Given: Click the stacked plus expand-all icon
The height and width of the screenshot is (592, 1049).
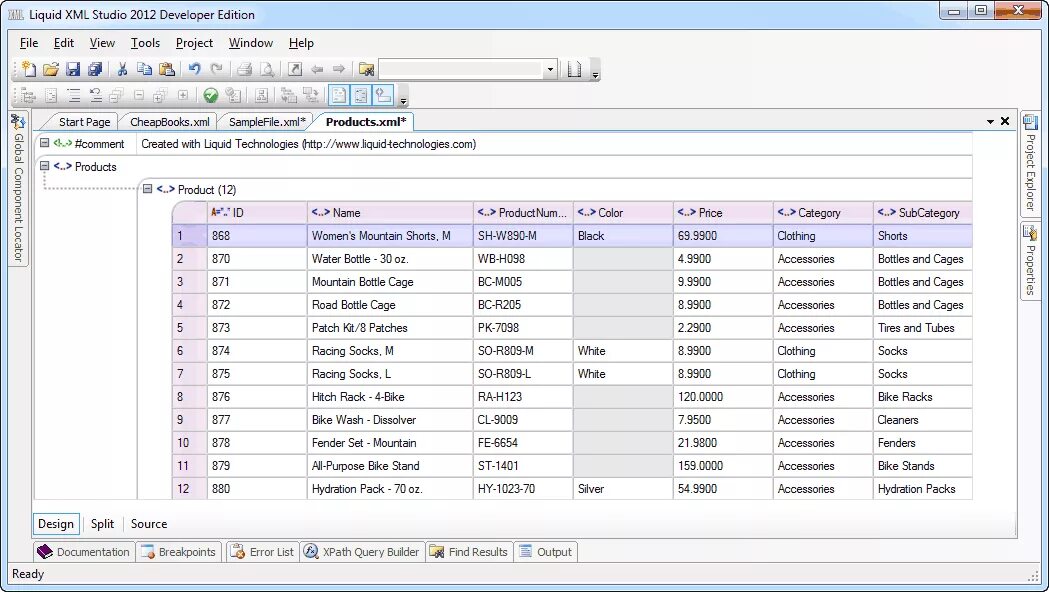Looking at the screenshot, I should (x=160, y=96).
